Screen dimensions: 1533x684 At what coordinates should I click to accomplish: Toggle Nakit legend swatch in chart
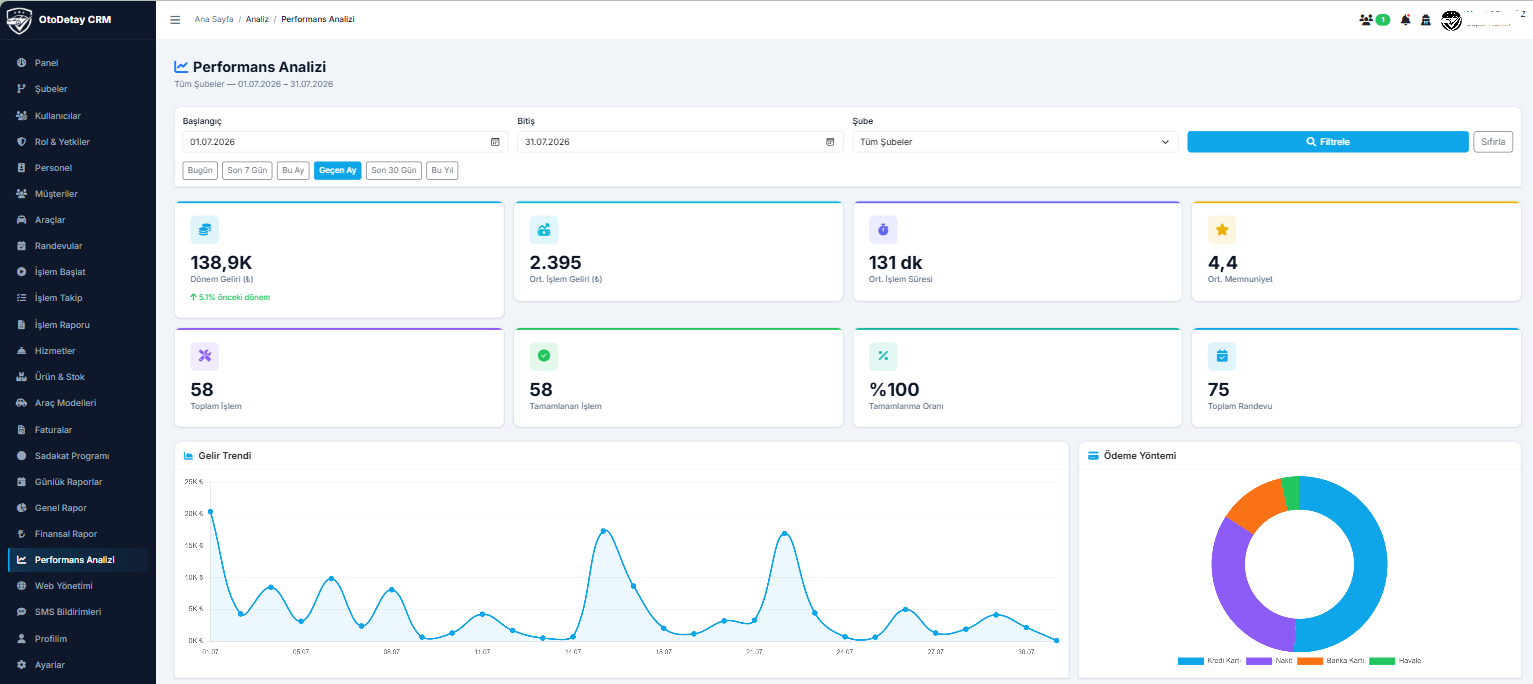[x=1258, y=661]
